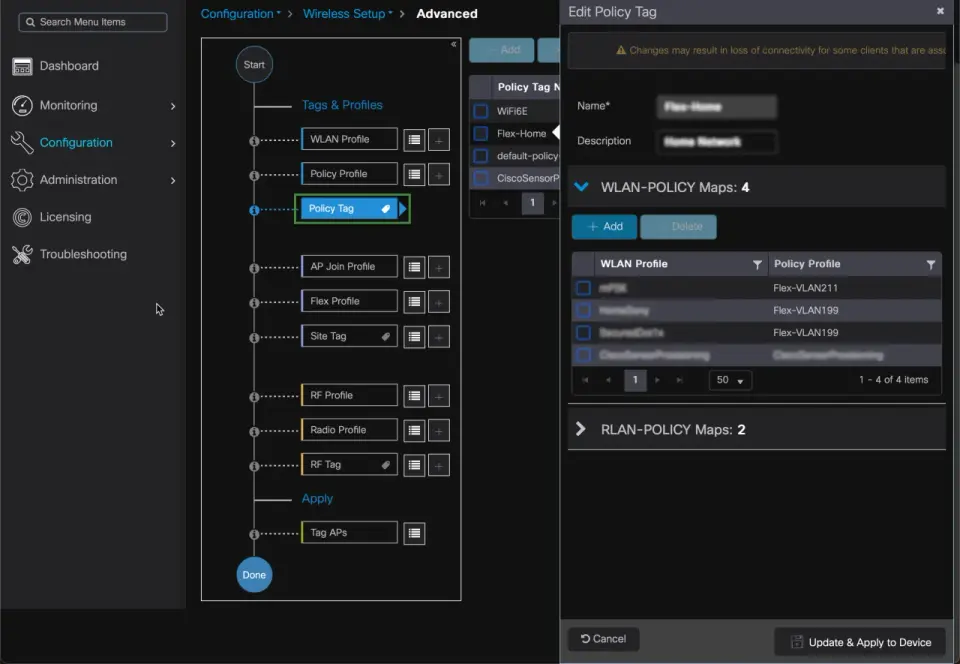Screen dimensions: 960x664
Task: Click the Add button in WLAN-POLICY Maps
Action: pos(604,226)
